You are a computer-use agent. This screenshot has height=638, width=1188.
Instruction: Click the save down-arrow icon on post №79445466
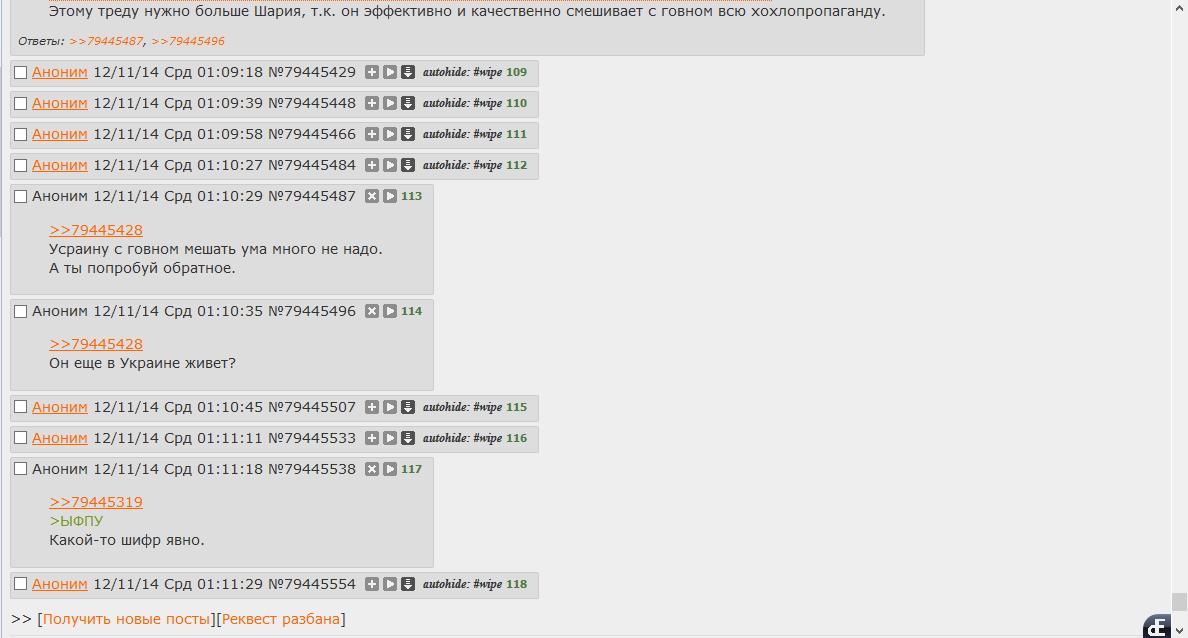point(408,134)
